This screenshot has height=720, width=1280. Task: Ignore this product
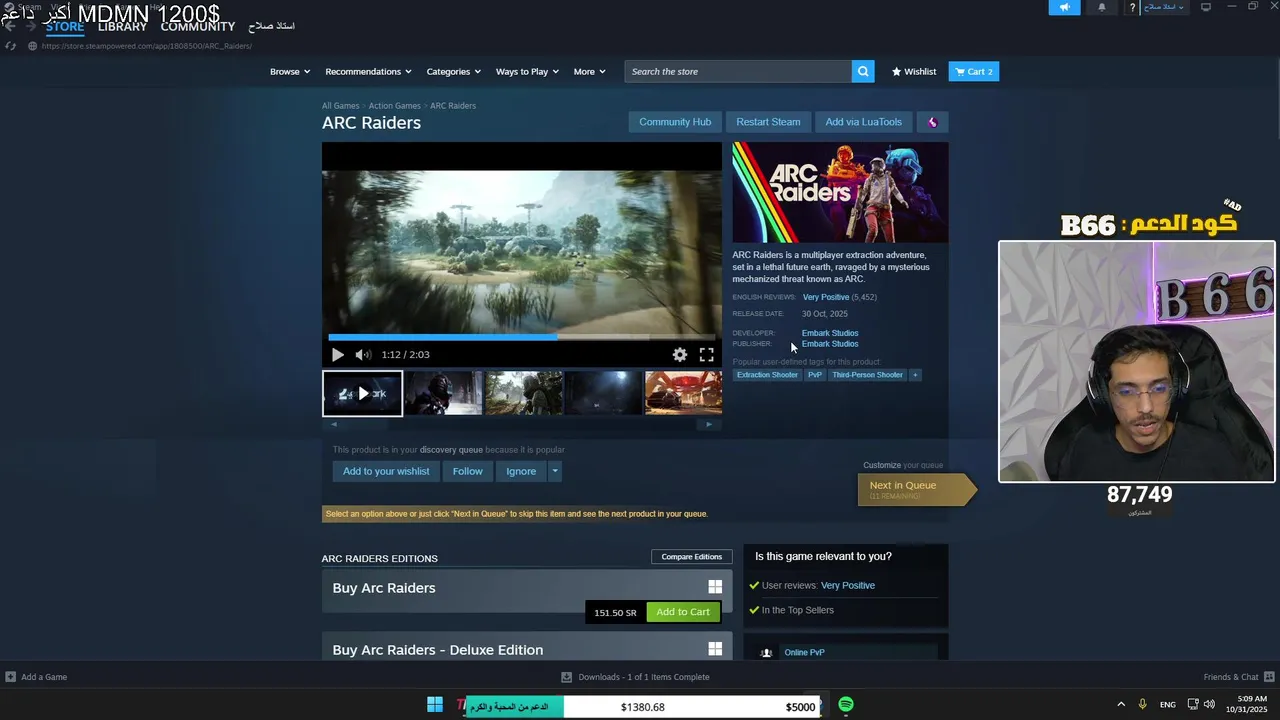point(521,471)
